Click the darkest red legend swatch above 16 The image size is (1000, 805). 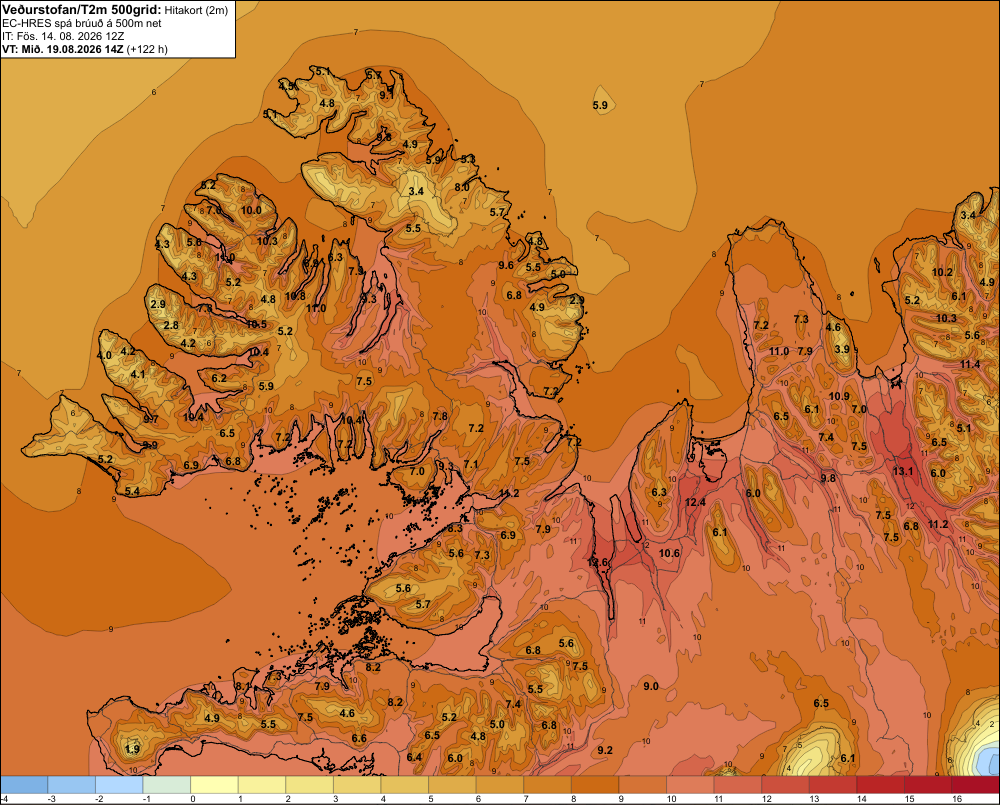(x=975, y=785)
